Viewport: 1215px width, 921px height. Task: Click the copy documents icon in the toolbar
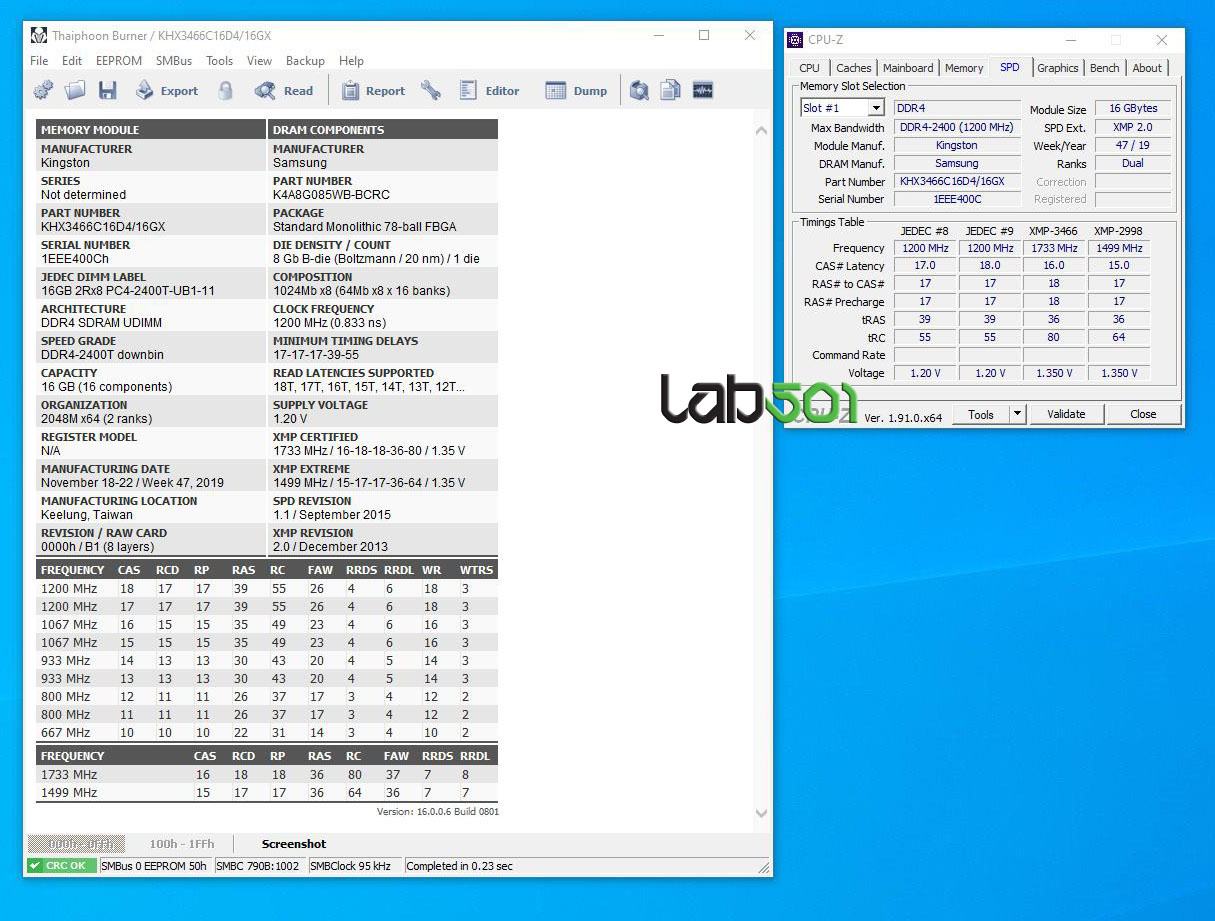[670, 91]
